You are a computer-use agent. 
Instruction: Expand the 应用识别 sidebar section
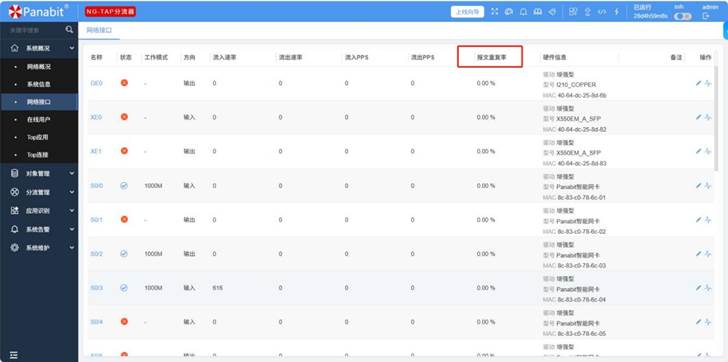coord(39,211)
